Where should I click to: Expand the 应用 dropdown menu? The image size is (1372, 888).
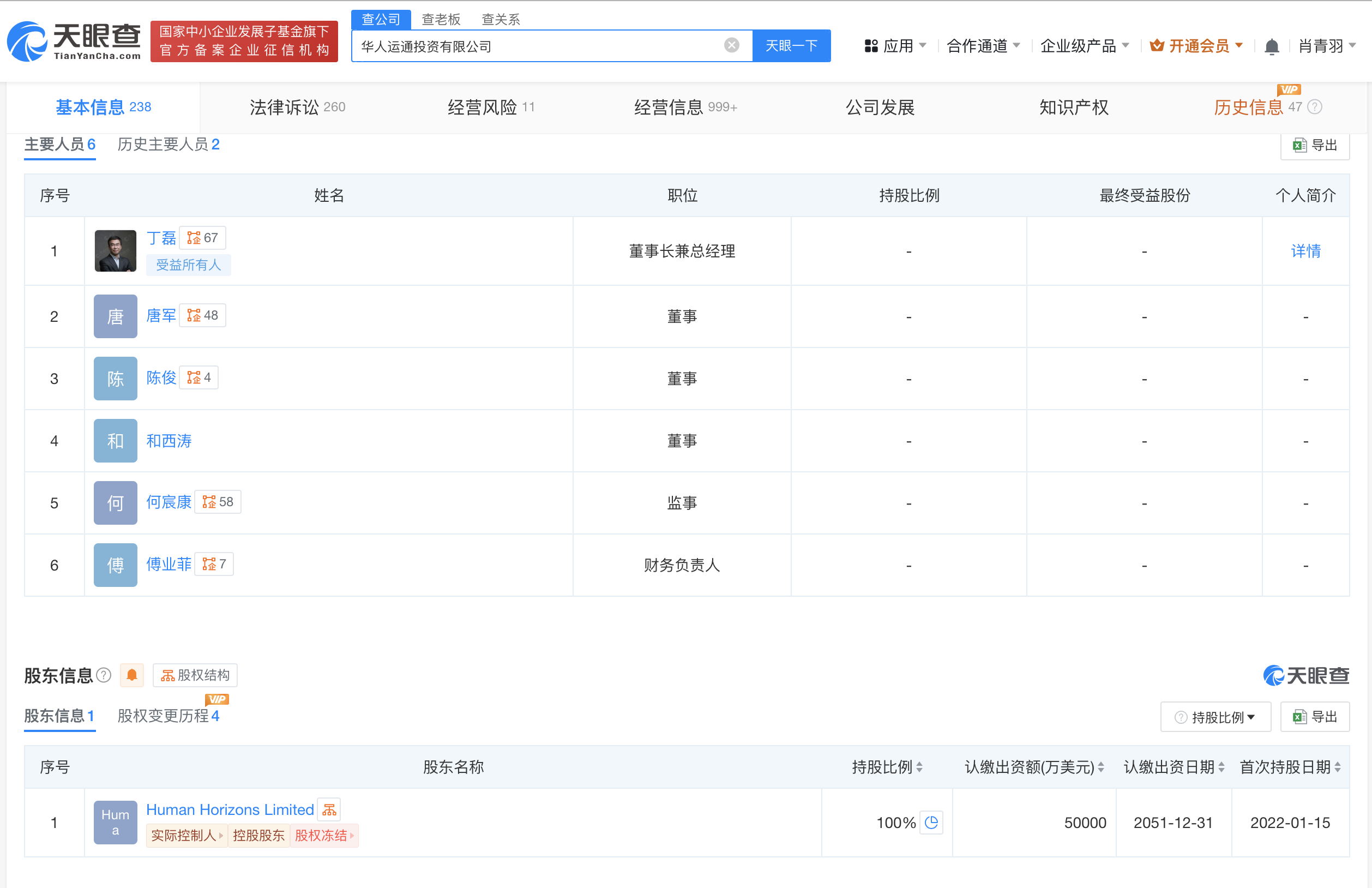pos(895,46)
